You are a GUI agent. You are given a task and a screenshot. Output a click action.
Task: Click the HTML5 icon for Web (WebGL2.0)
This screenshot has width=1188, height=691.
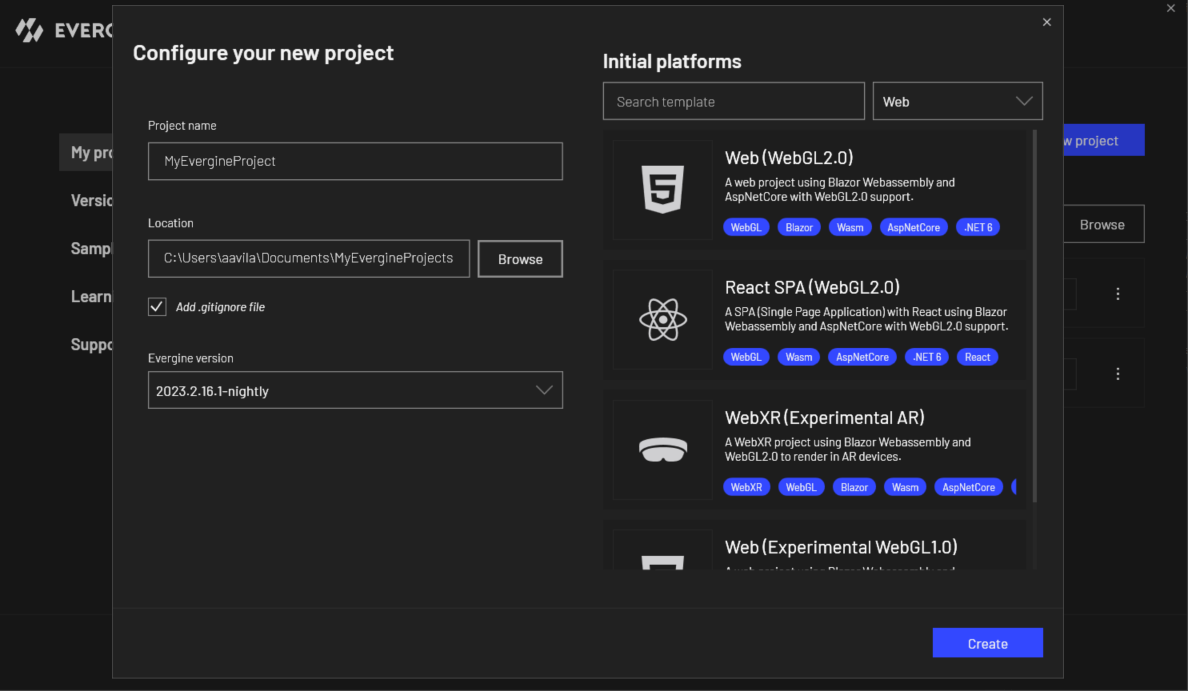click(x=663, y=189)
